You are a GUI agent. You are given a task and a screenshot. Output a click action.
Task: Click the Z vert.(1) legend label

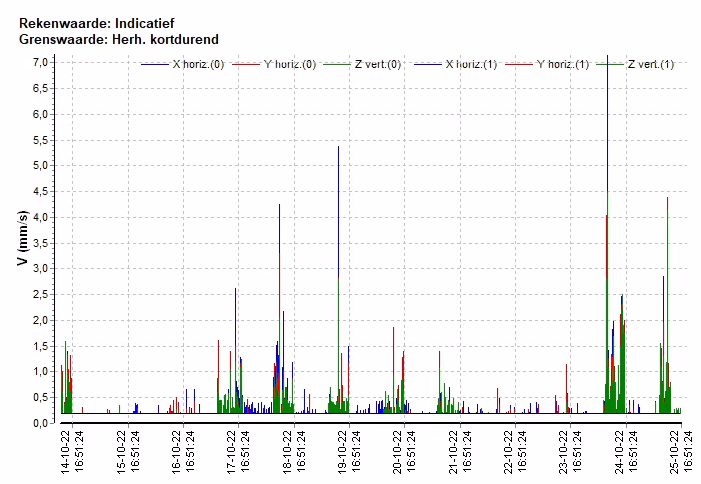(651, 65)
